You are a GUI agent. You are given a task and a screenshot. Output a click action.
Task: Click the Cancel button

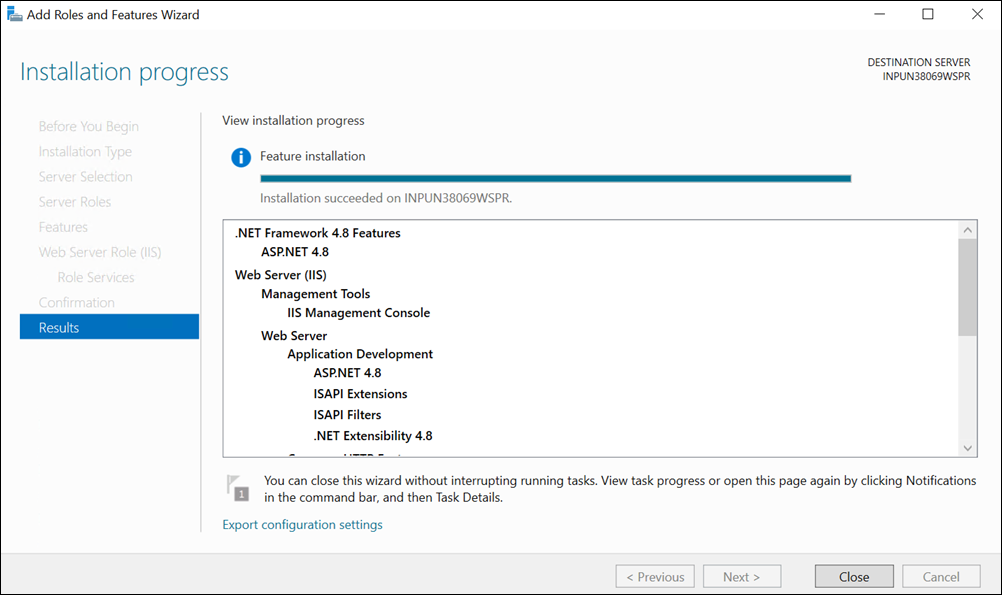click(941, 576)
